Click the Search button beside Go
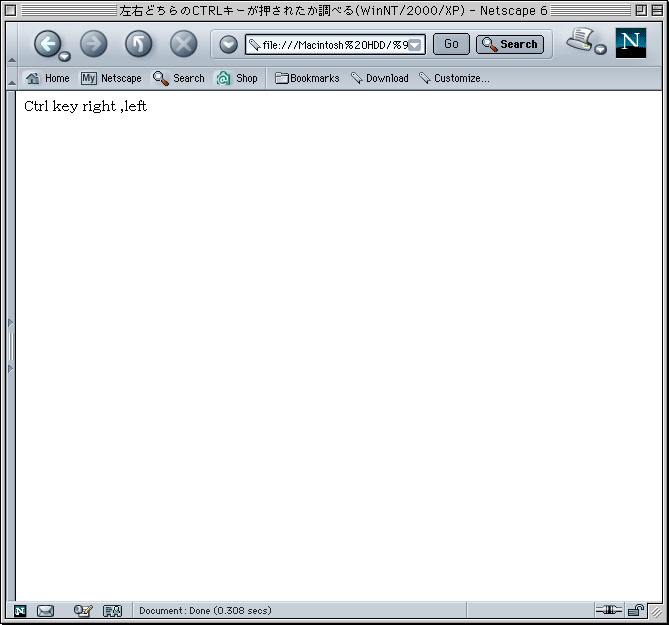The width and height of the screenshot is (669, 625). 510,44
